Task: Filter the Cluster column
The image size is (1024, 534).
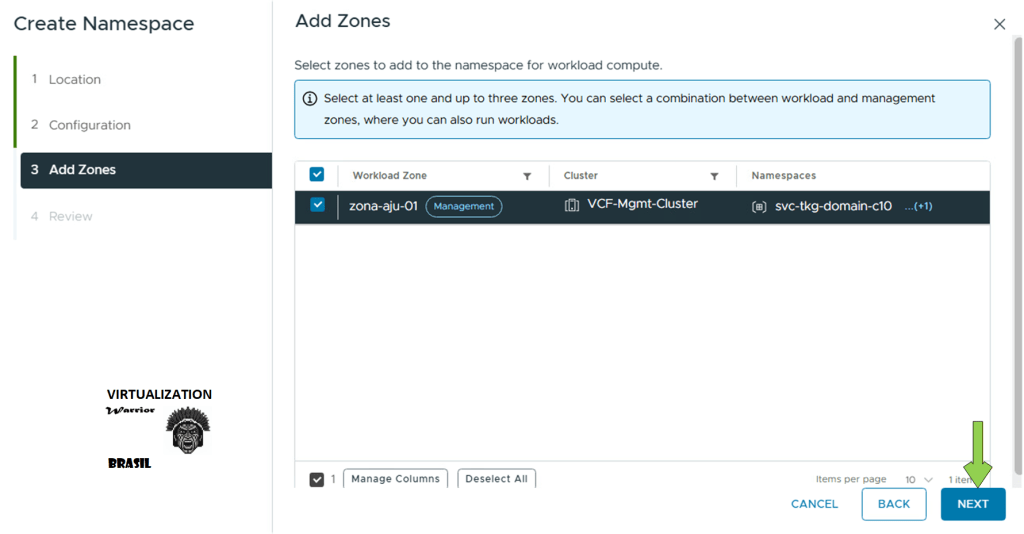Action: click(x=714, y=176)
